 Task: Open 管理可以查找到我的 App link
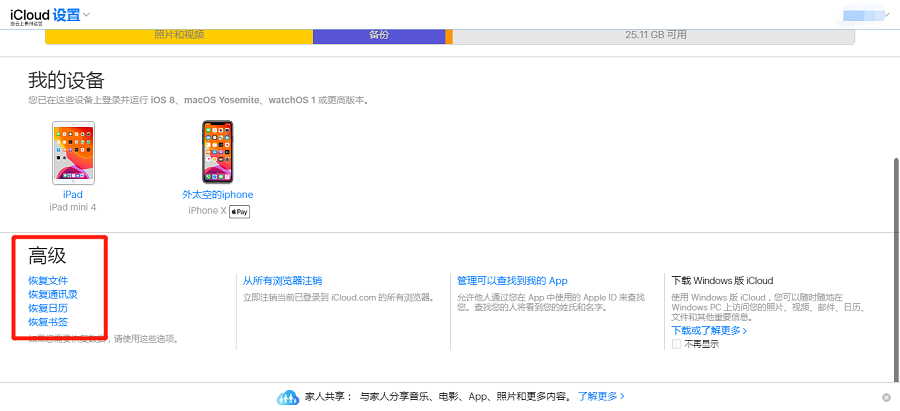pos(512,281)
